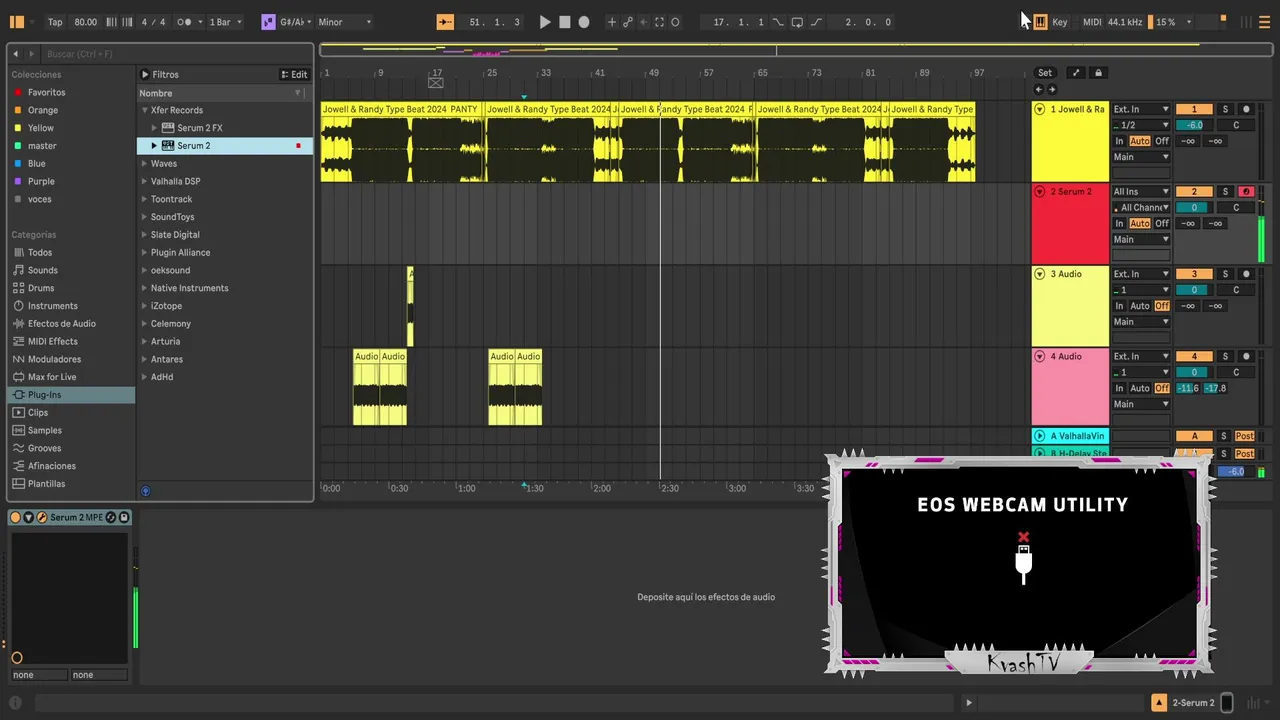Open the Drums category
The height and width of the screenshot is (720, 1280).
coord(41,288)
